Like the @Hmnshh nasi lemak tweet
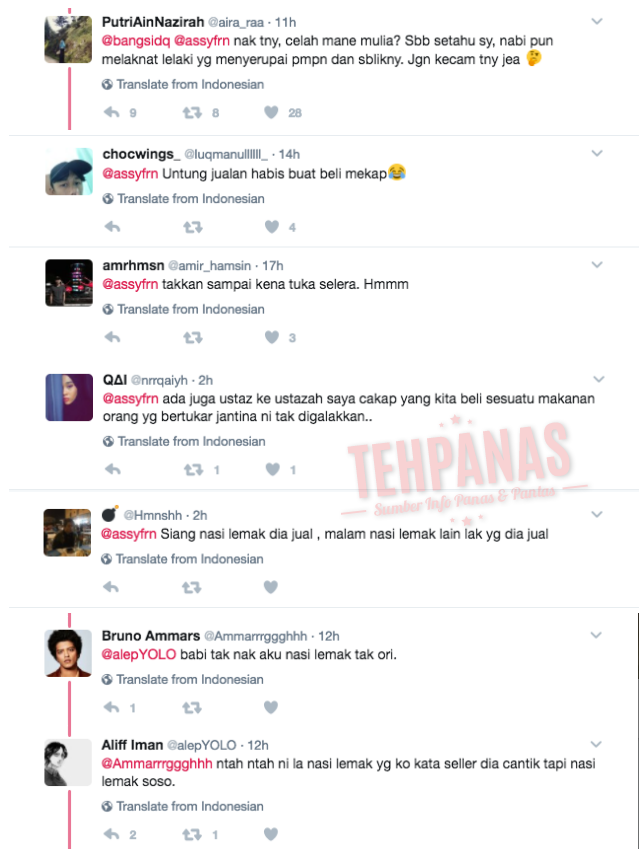 click(270, 587)
